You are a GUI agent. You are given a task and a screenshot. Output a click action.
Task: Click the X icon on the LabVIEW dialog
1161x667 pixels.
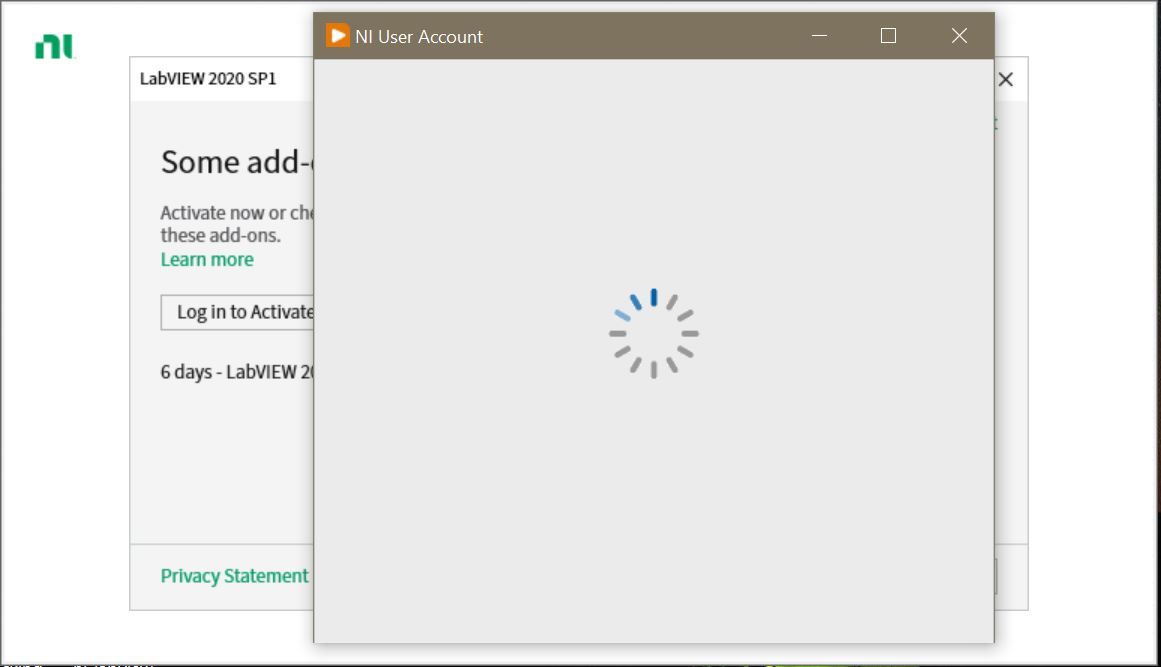point(1005,79)
